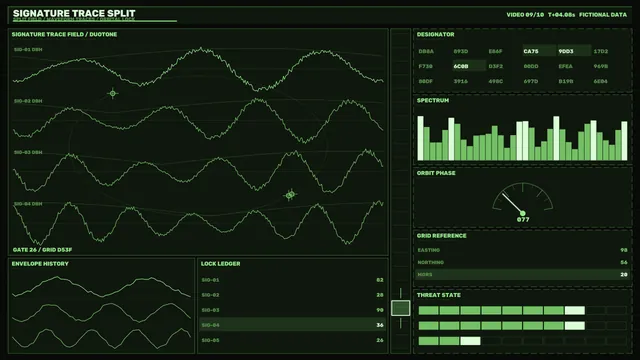This screenshot has width=640, height=360.
Task: Click the Easting row in Grid Reference
Action: tap(522, 250)
